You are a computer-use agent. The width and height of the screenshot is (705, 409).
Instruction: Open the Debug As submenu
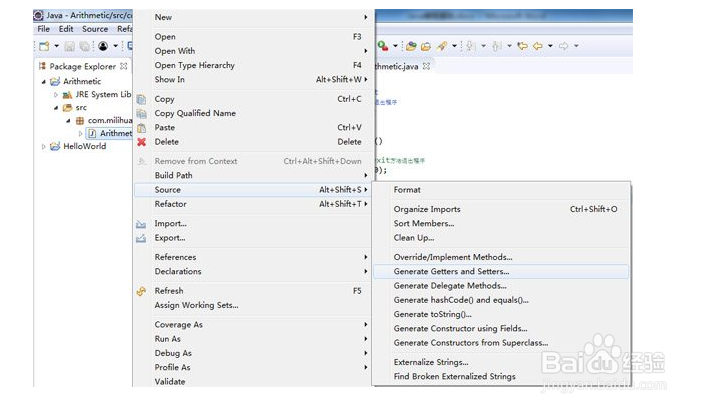tap(253, 354)
